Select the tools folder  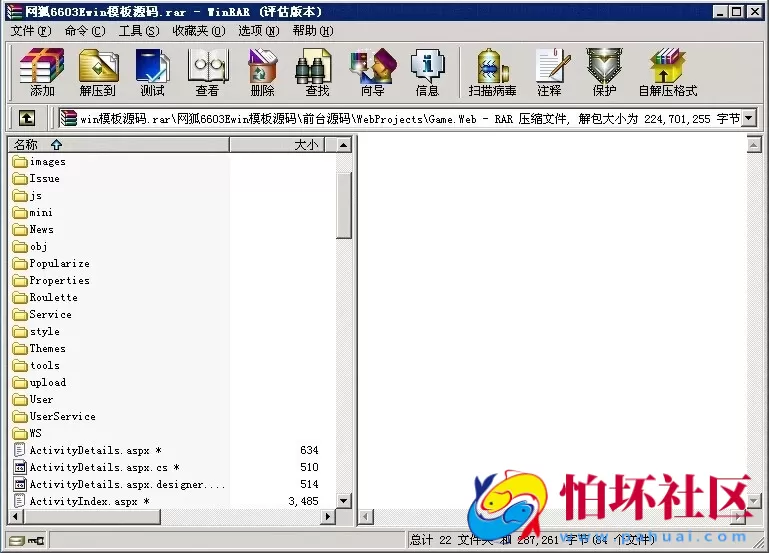pyautogui.click(x=36, y=365)
